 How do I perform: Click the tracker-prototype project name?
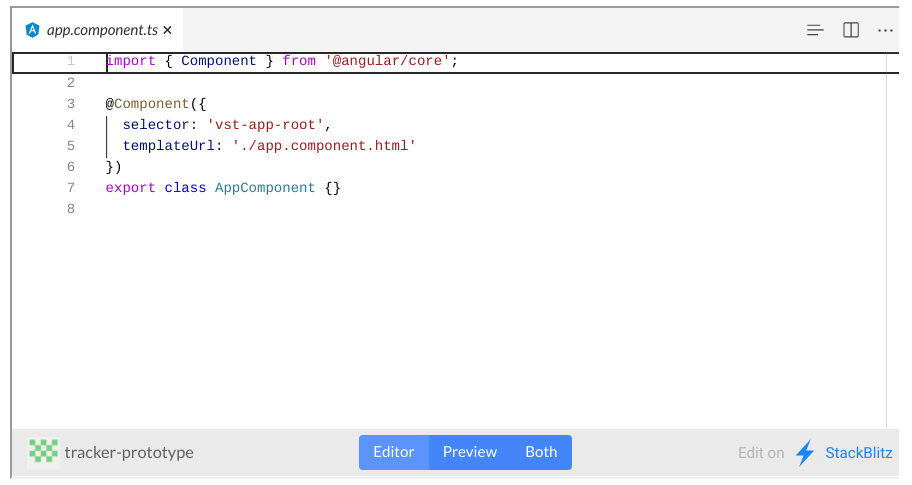(x=129, y=452)
